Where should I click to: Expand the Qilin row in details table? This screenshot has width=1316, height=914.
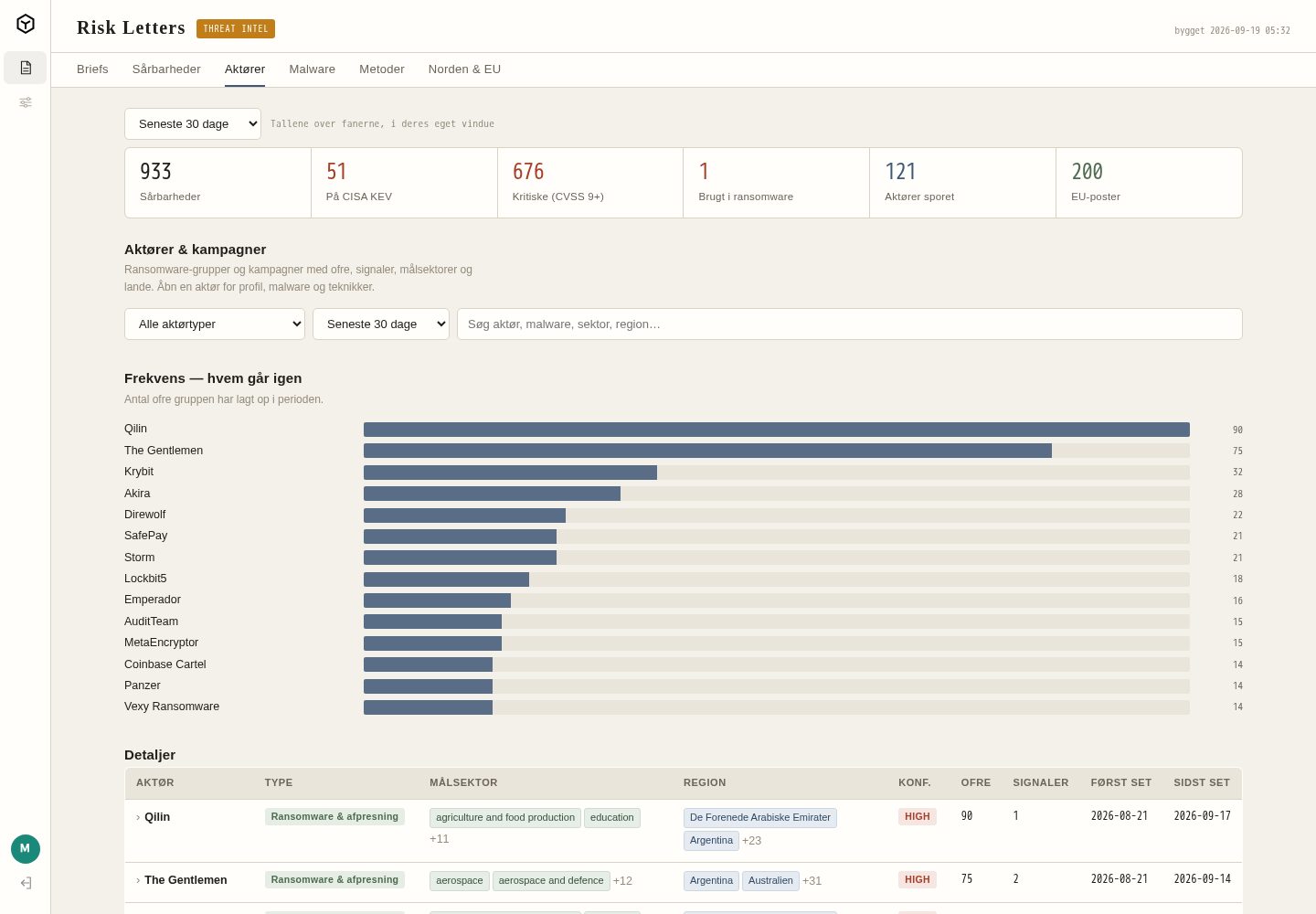(138, 817)
